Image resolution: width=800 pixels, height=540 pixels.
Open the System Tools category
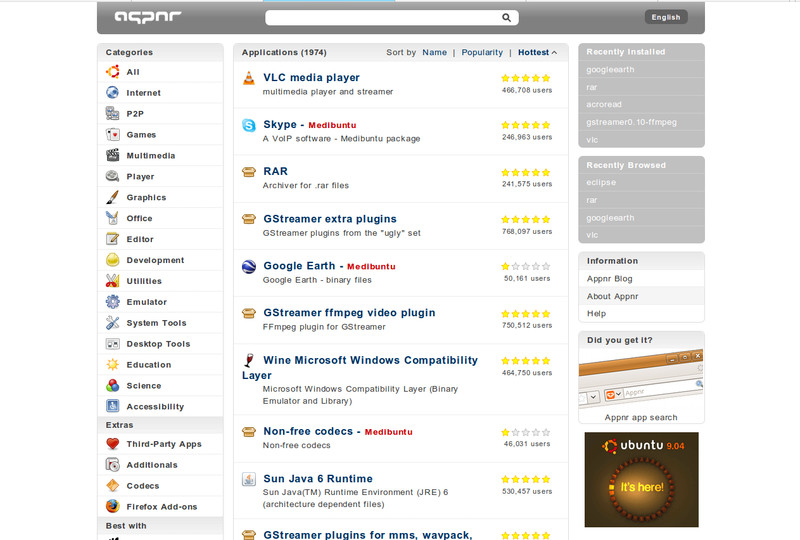pyautogui.click(x=156, y=323)
